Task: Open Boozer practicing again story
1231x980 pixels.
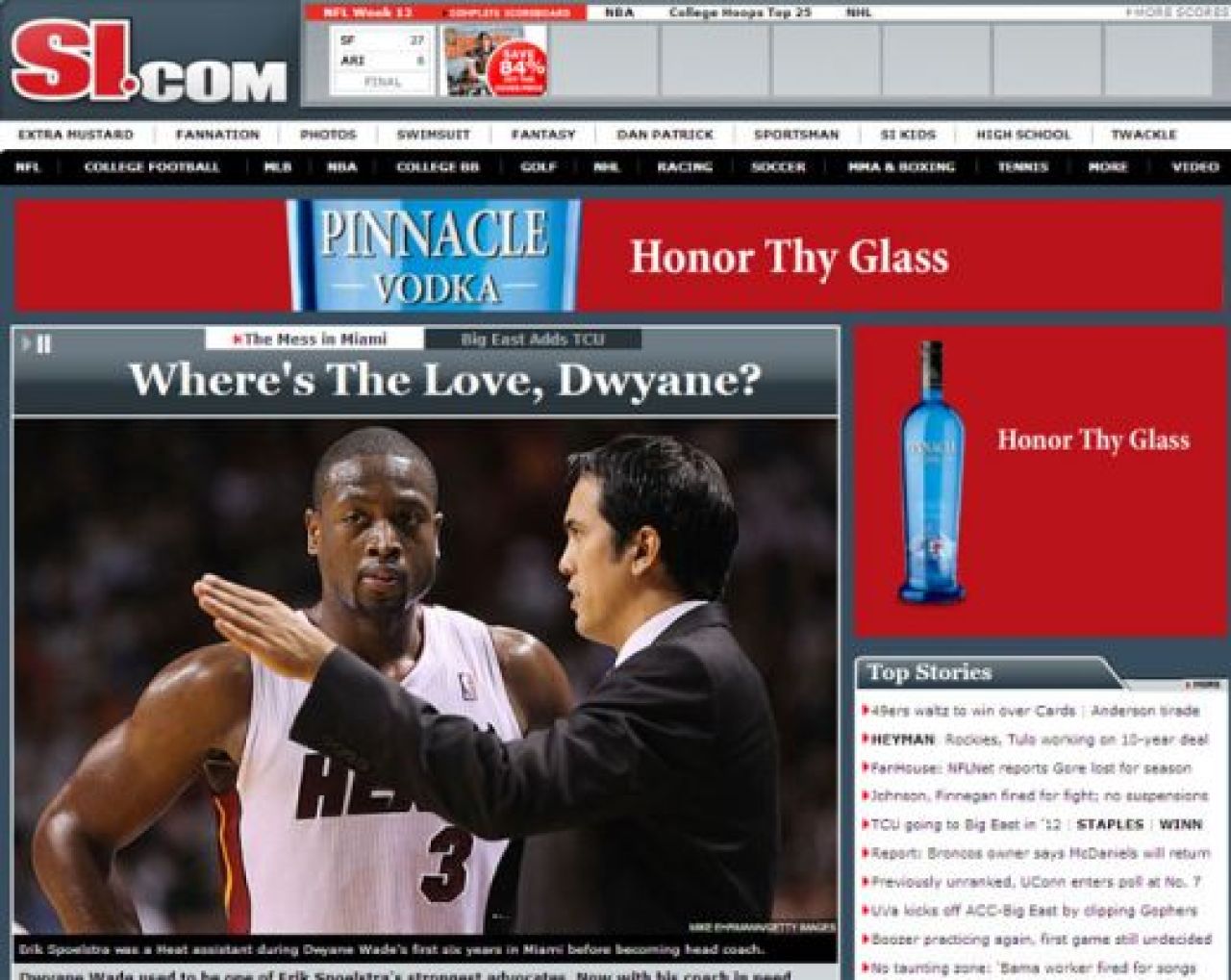Action: (1041, 940)
